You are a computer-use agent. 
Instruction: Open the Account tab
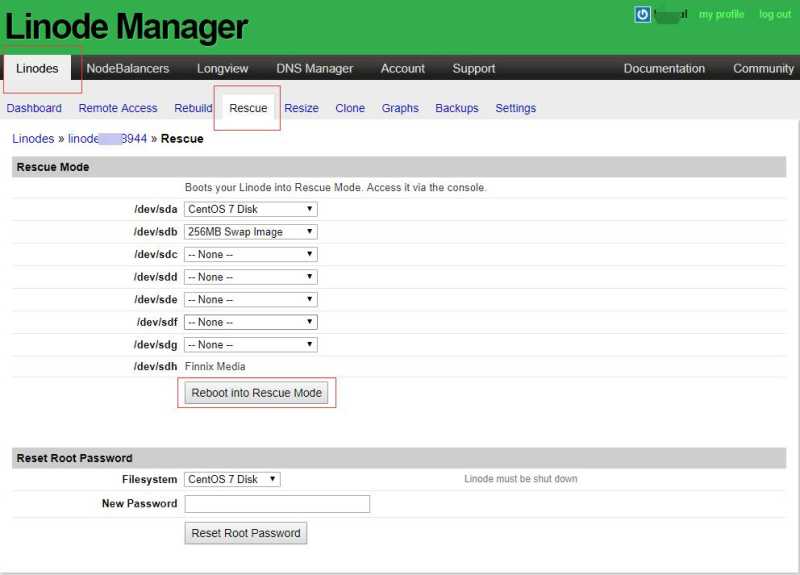pos(403,68)
